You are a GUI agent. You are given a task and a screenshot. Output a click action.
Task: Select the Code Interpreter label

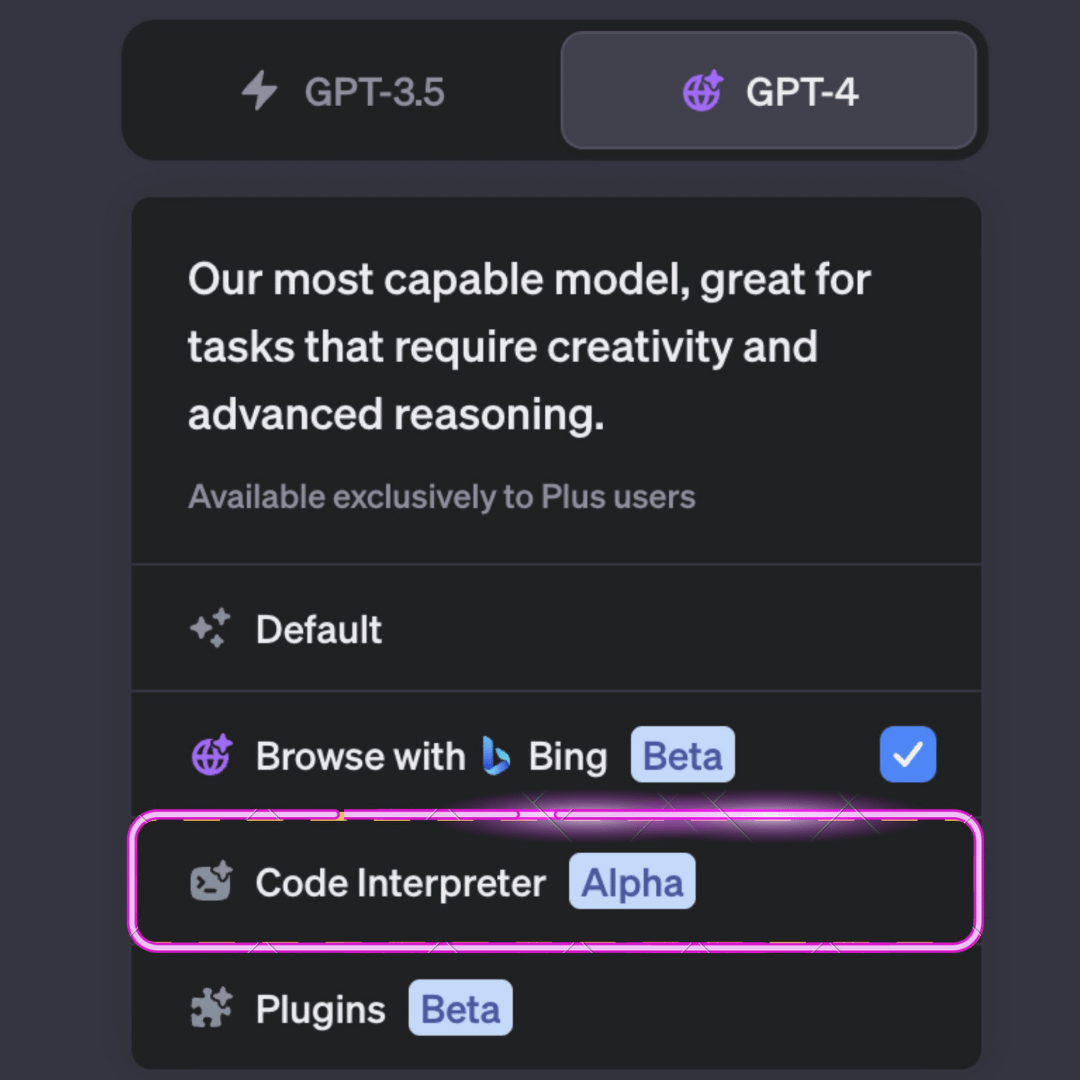pyautogui.click(x=400, y=883)
